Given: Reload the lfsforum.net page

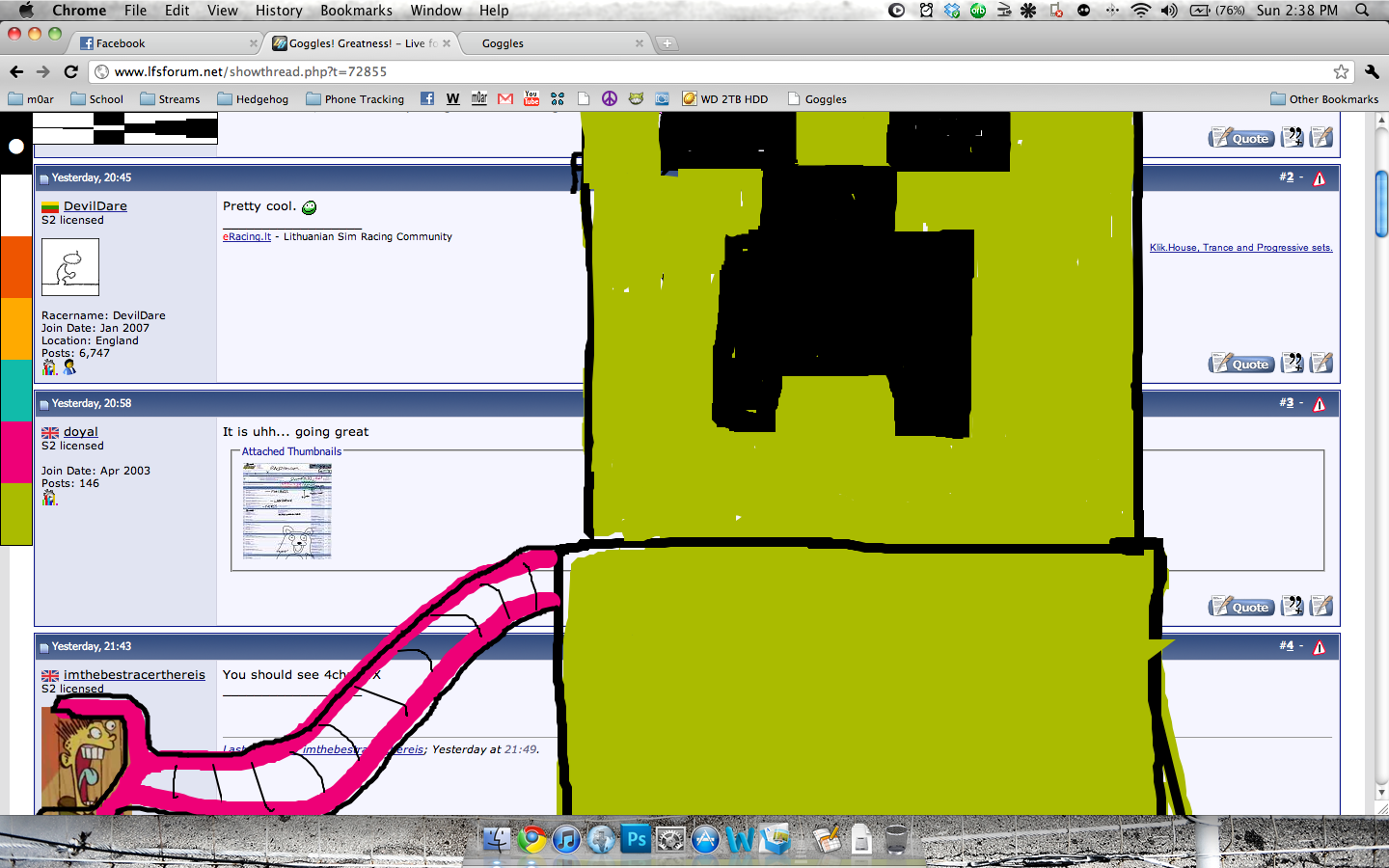Looking at the screenshot, I should [x=70, y=71].
